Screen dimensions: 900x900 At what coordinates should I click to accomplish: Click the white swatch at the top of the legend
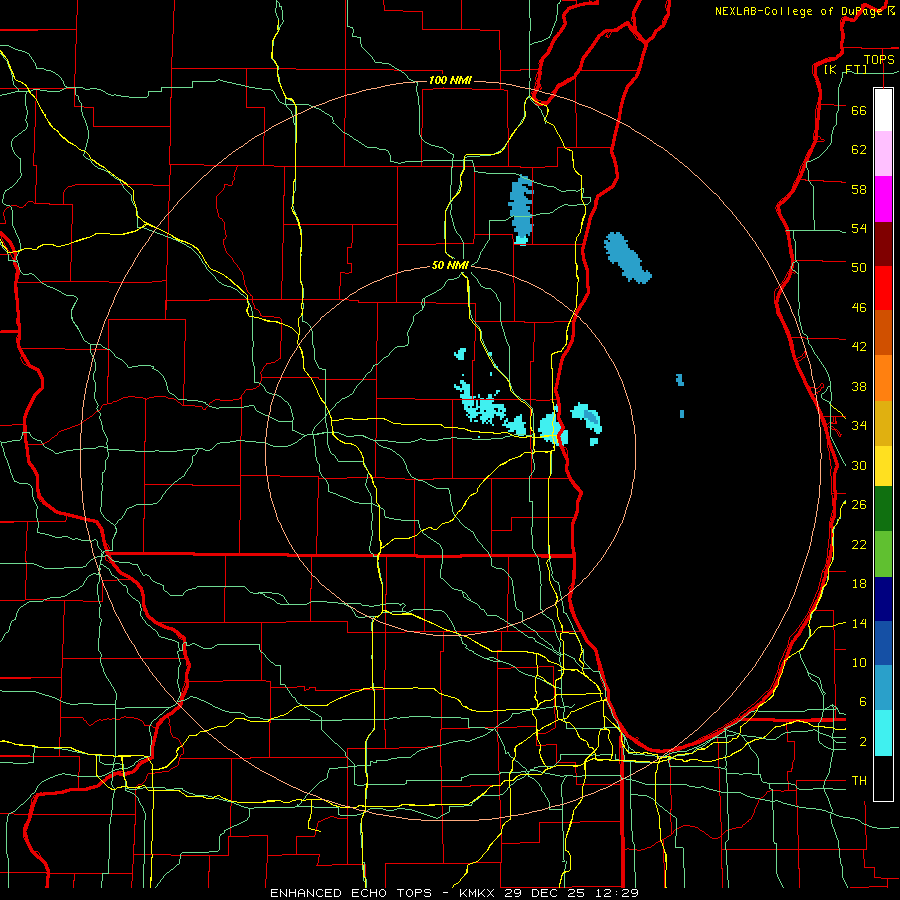click(883, 110)
